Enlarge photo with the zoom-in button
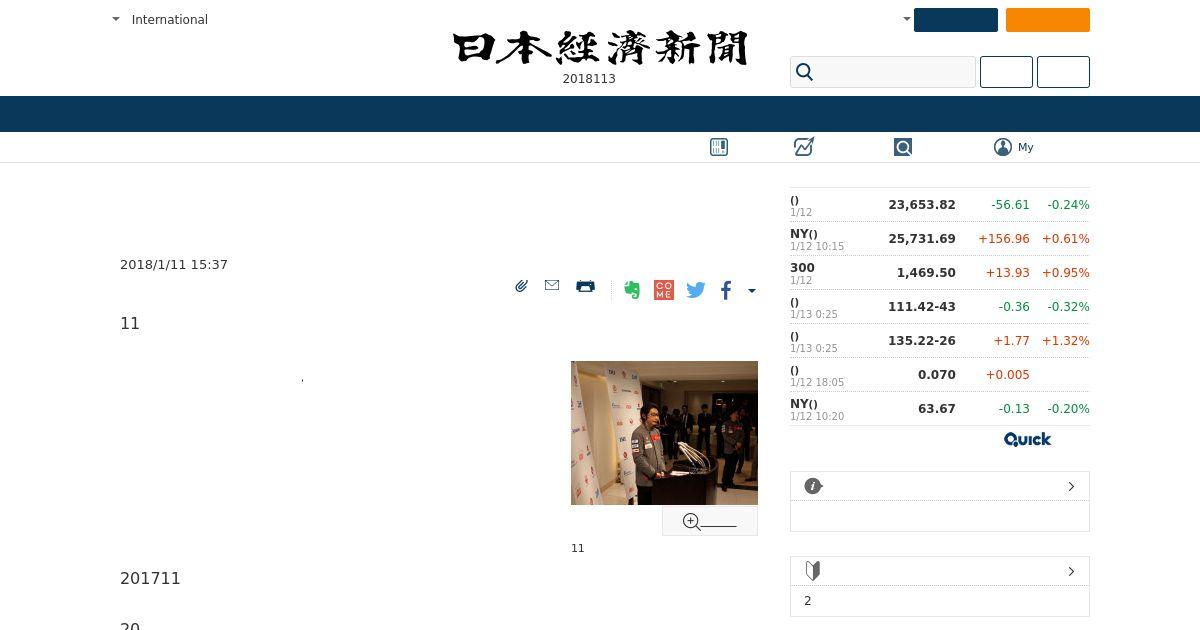Image resolution: width=1200 pixels, height=630 pixels. click(x=710, y=521)
